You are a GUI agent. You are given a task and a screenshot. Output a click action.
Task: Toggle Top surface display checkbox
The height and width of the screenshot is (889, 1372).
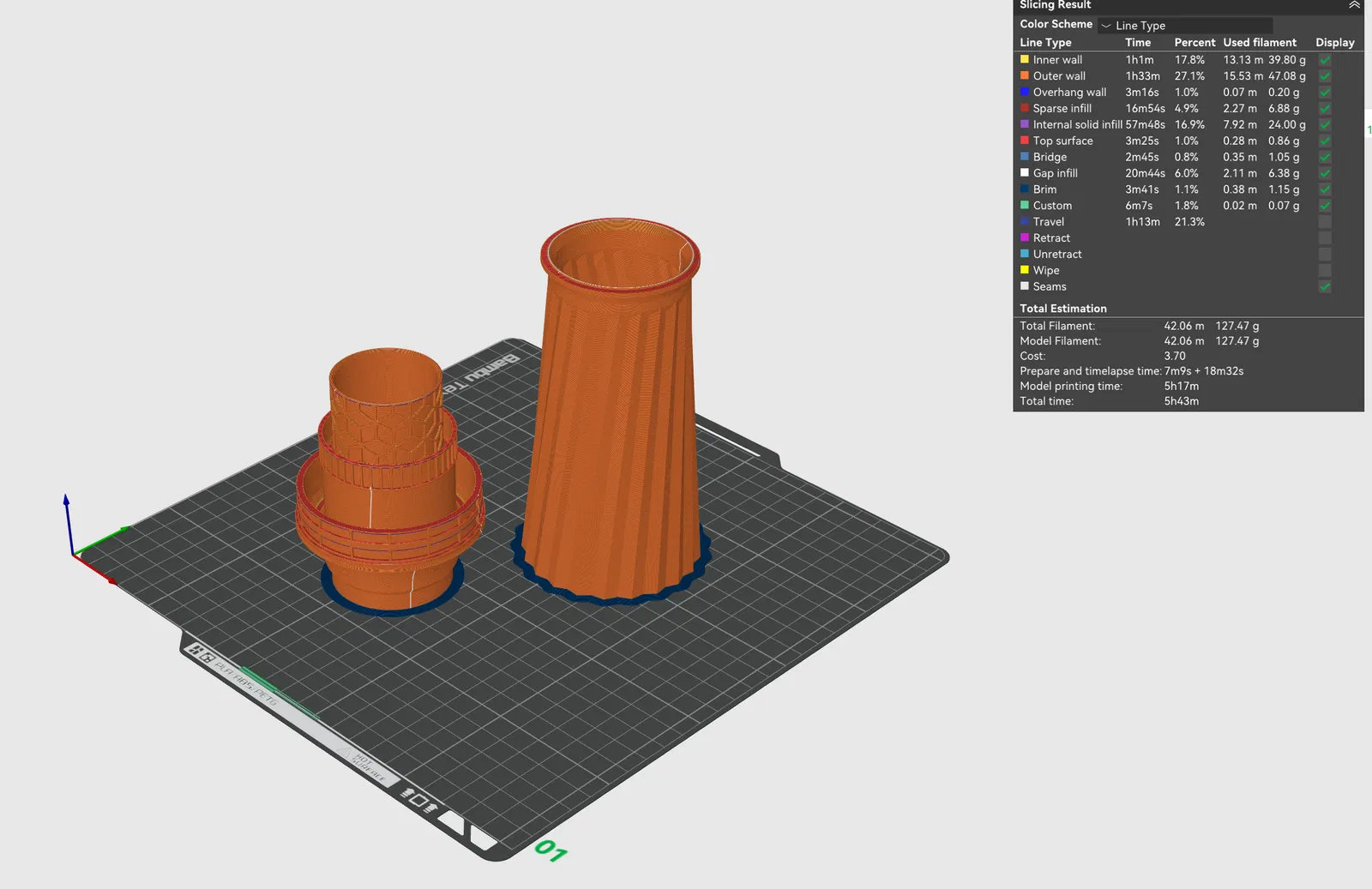coord(1325,141)
